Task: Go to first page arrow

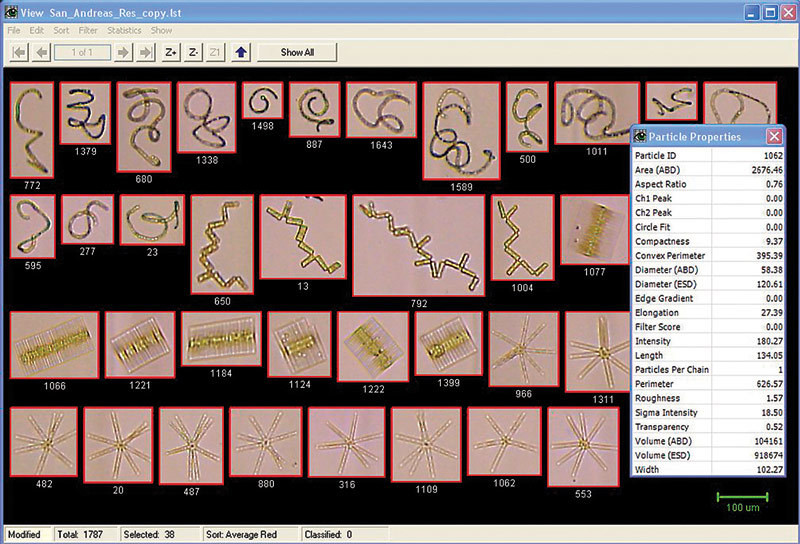Action: coord(17,52)
